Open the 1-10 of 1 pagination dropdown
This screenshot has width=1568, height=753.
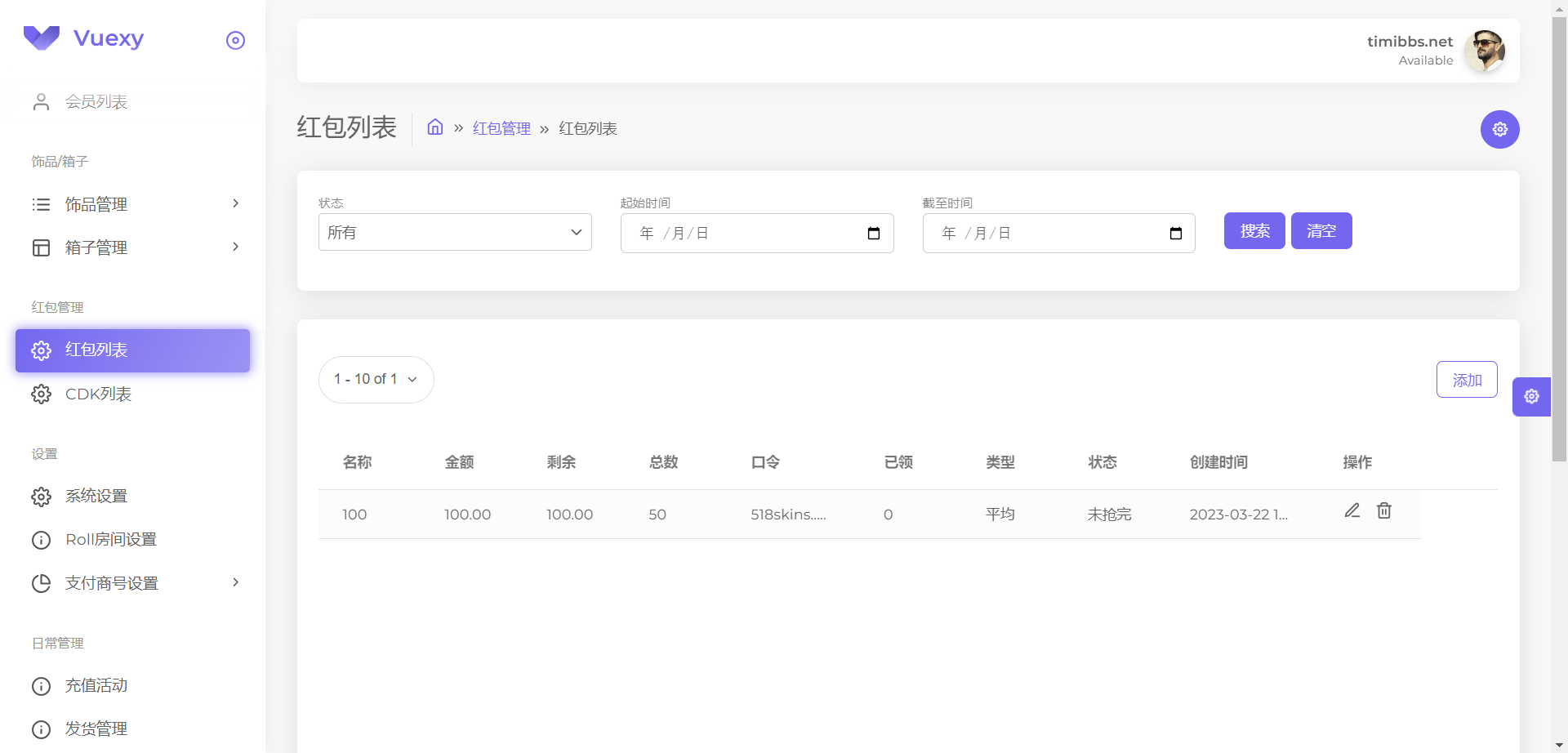point(376,379)
